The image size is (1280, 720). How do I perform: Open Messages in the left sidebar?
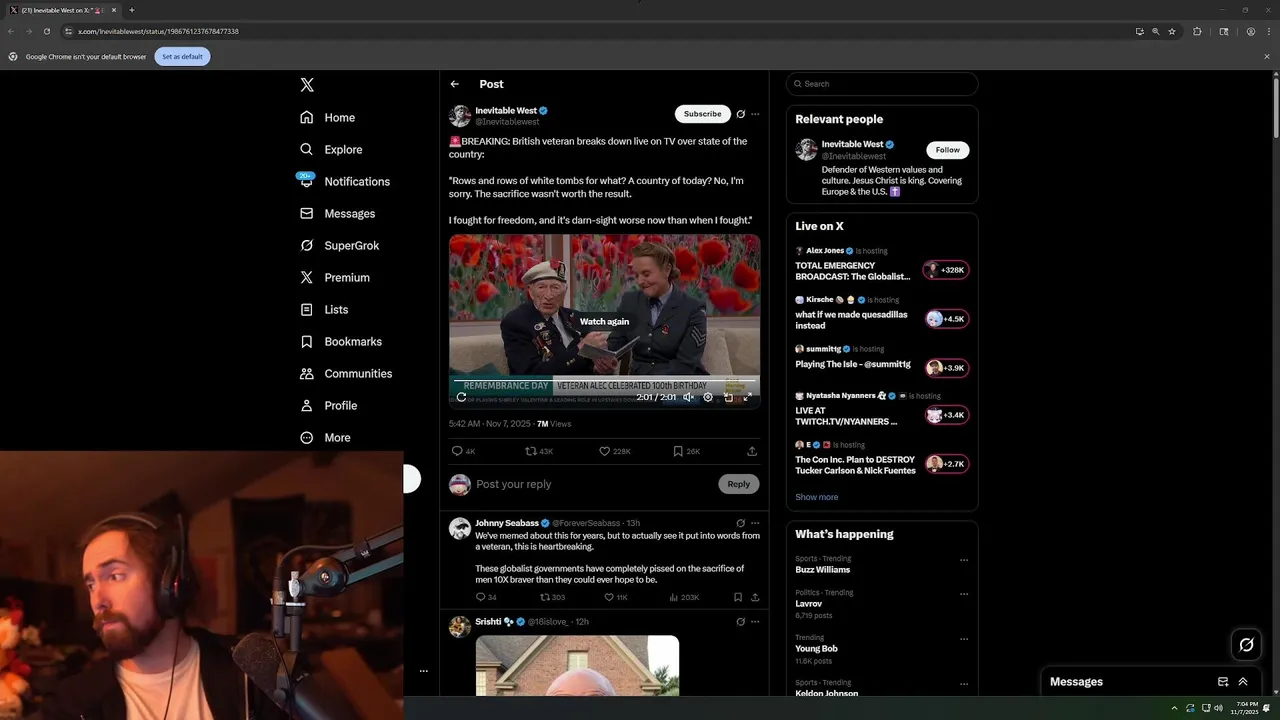pyautogui.click(x=337, y=213)
